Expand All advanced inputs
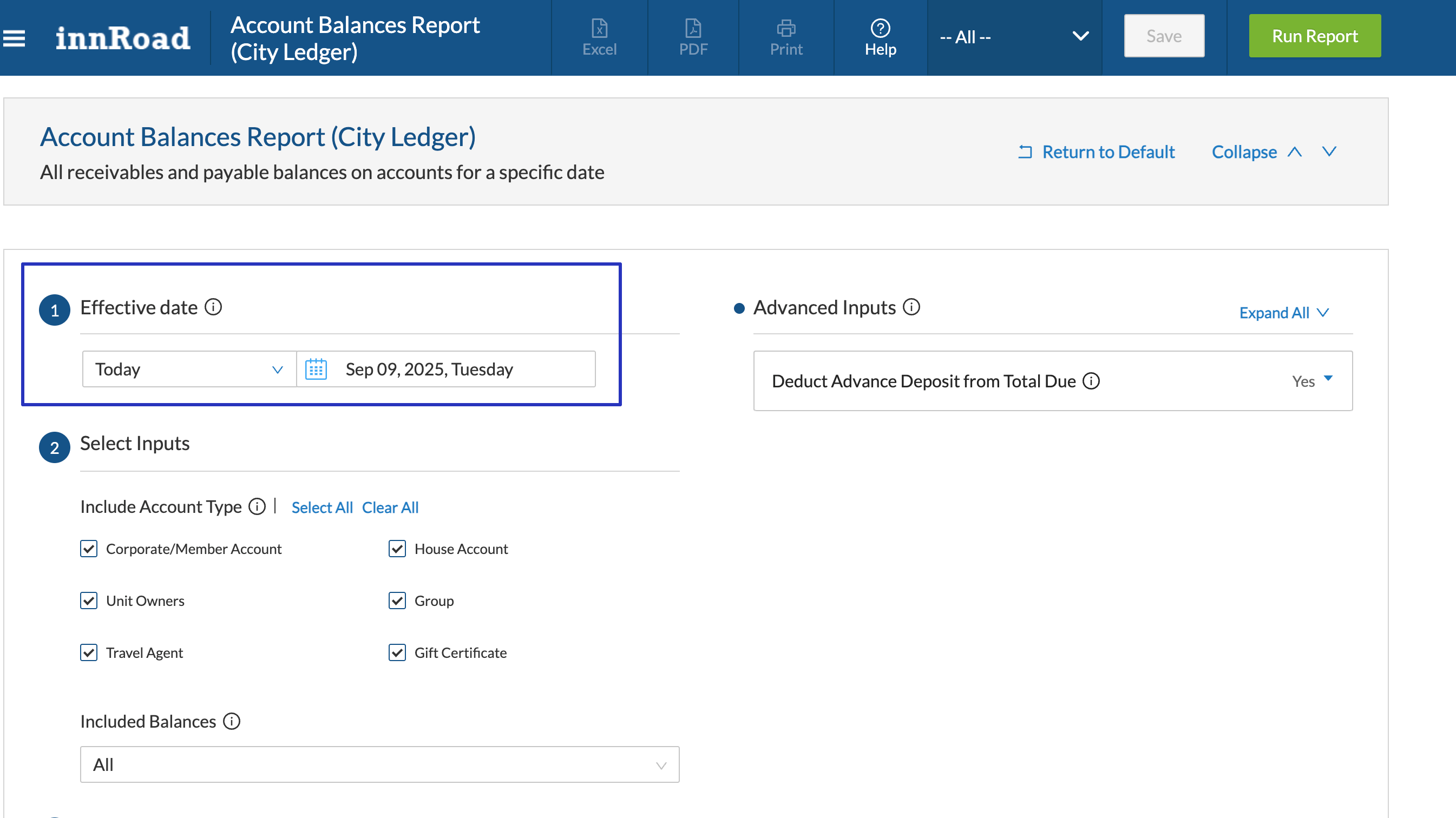 coord(1283,313)
